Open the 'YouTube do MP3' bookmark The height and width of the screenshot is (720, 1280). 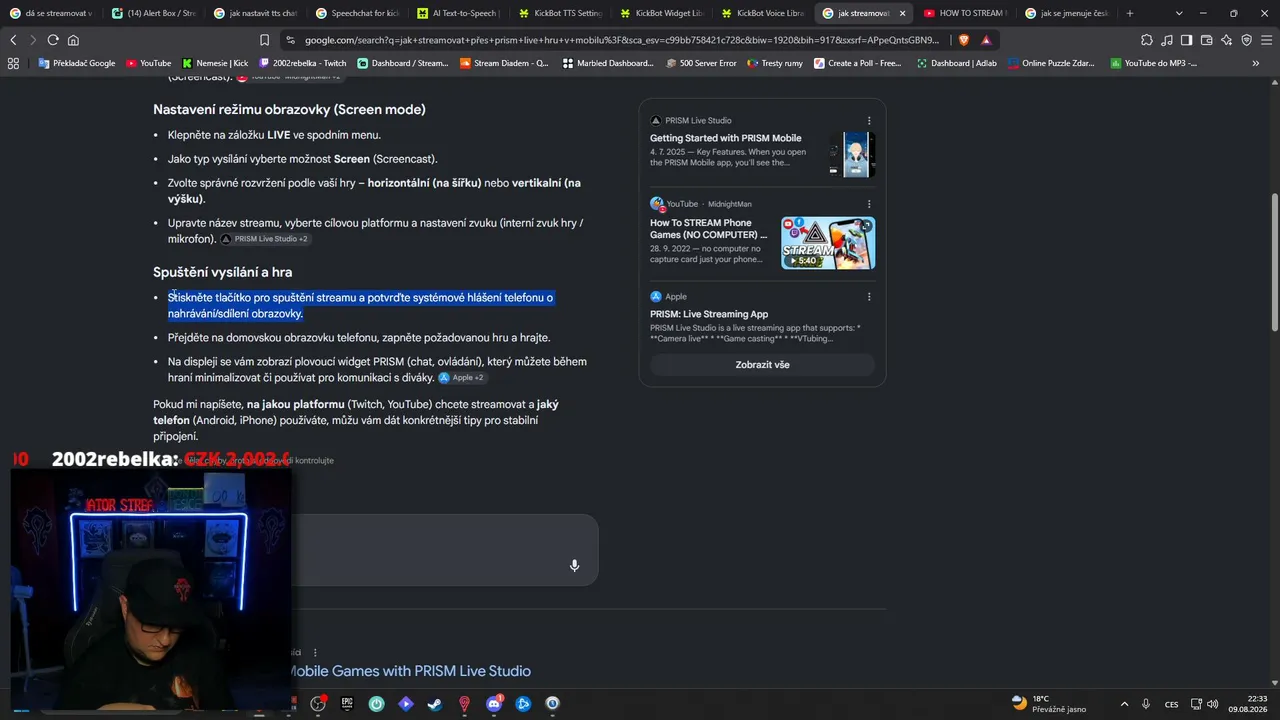1152,63
